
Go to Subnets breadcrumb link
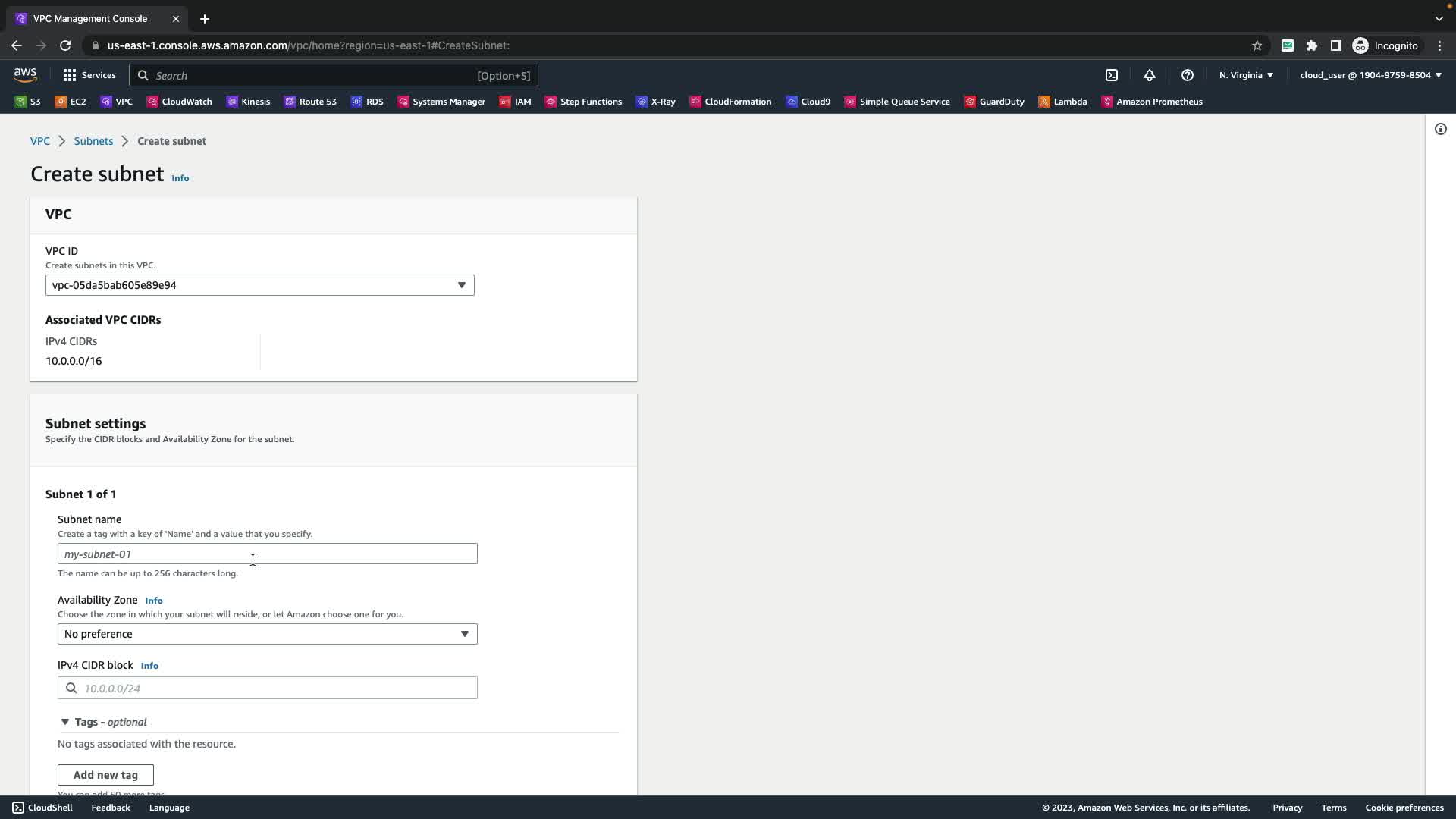click(93, 141)
